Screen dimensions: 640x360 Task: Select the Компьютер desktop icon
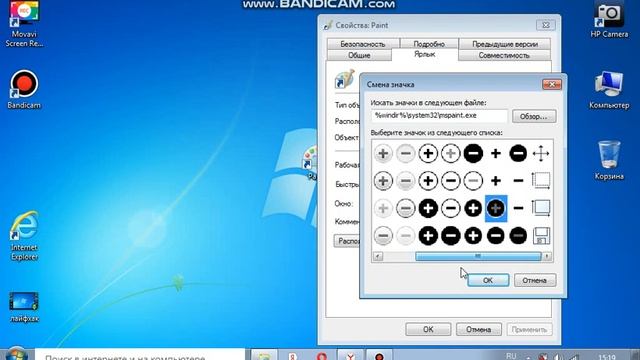[x=609, y=90]
